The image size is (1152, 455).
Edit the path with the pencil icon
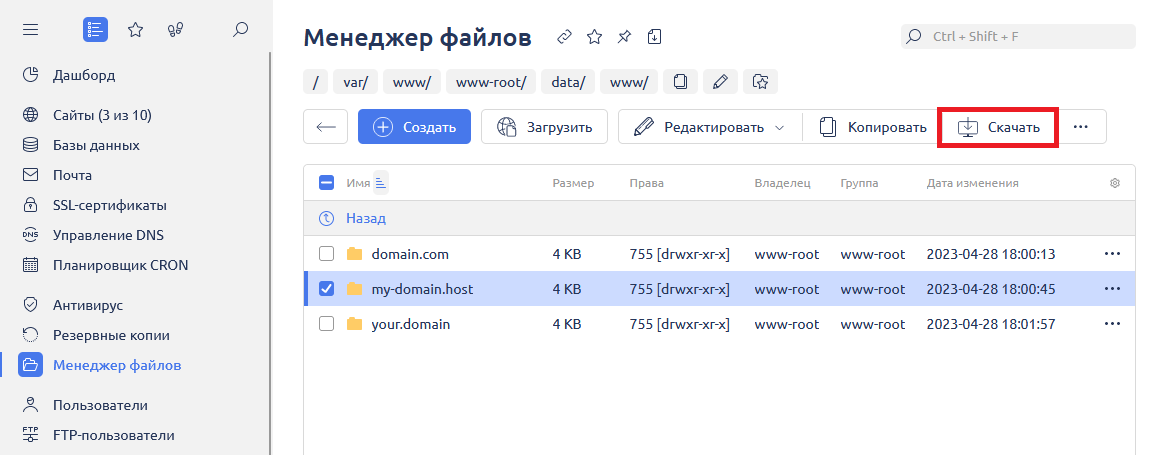(x=720, y=82)
